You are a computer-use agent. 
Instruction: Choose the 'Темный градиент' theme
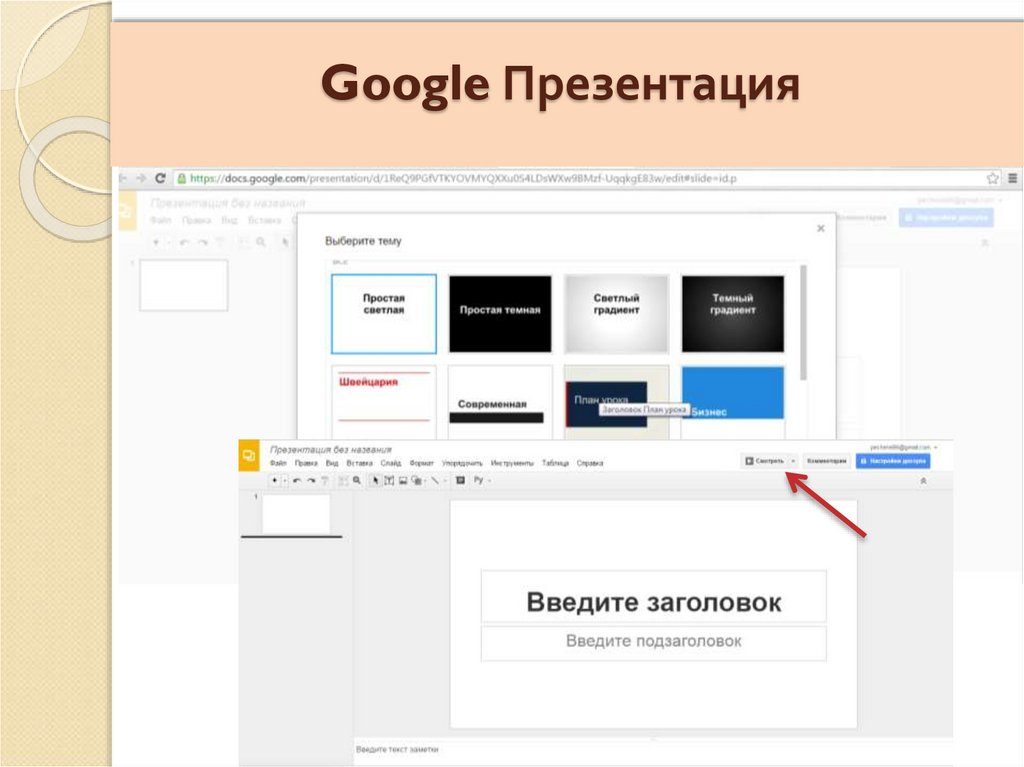pyautogui.click(x=733, y=314)
